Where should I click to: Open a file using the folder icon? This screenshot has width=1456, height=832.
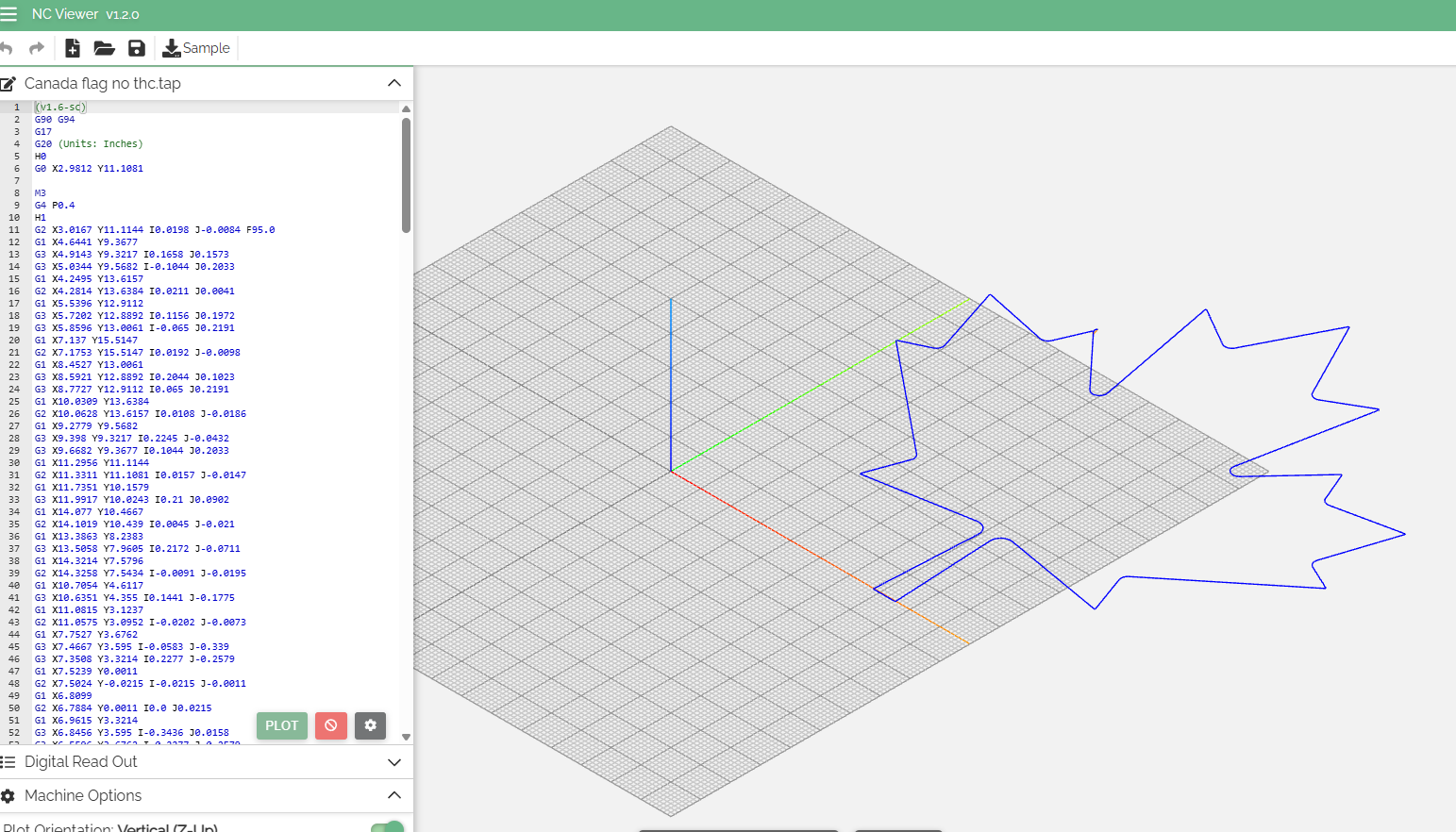click(x=104, y=48)
